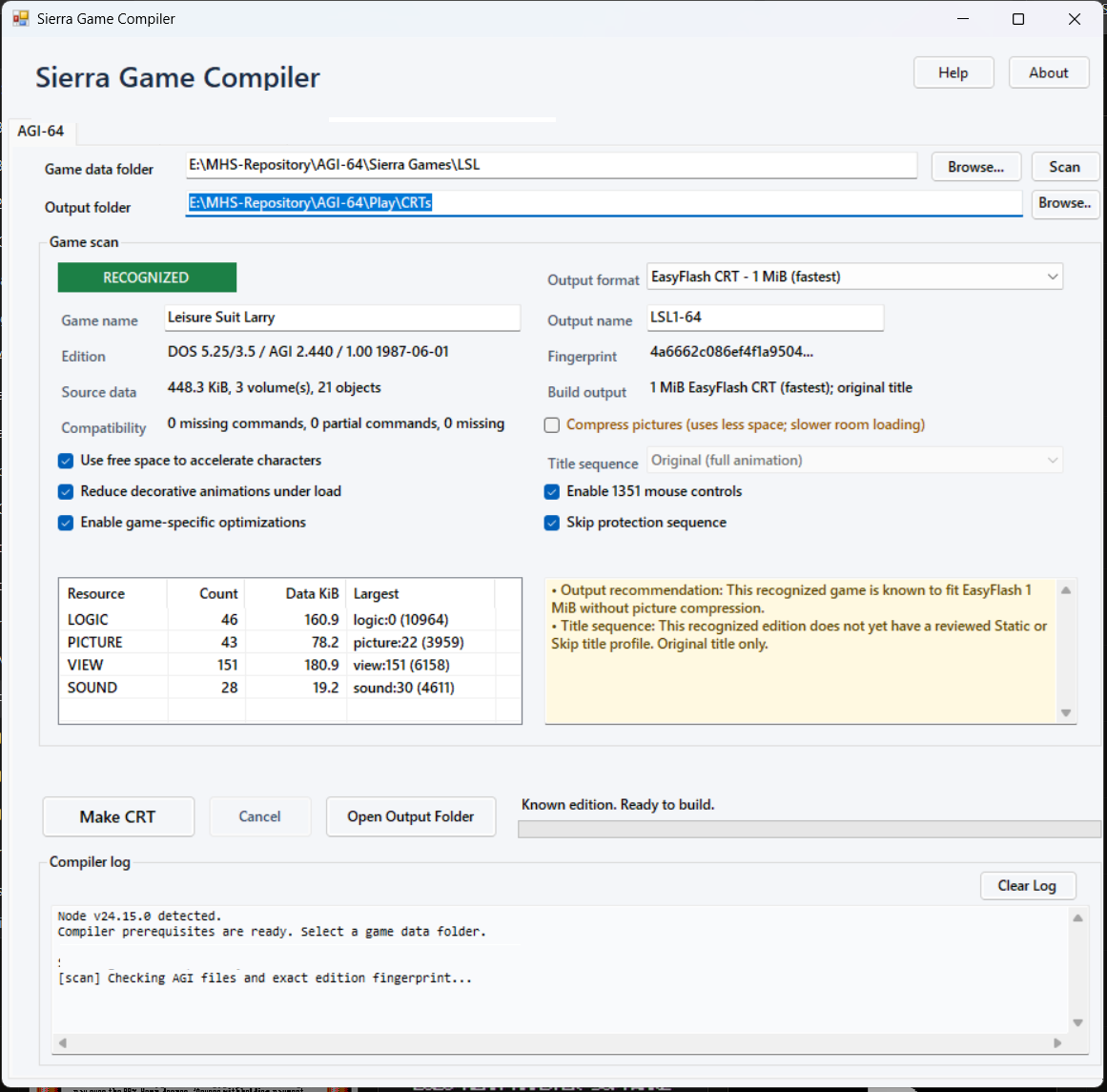Click the Game data folder path field
Screen dimensions: 1107x1092
[x=551, y=165]
